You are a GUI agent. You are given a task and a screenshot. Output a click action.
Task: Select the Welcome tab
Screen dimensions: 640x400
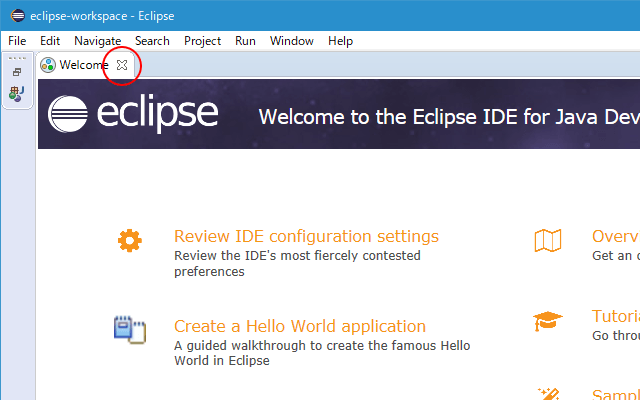pos(84,64)
